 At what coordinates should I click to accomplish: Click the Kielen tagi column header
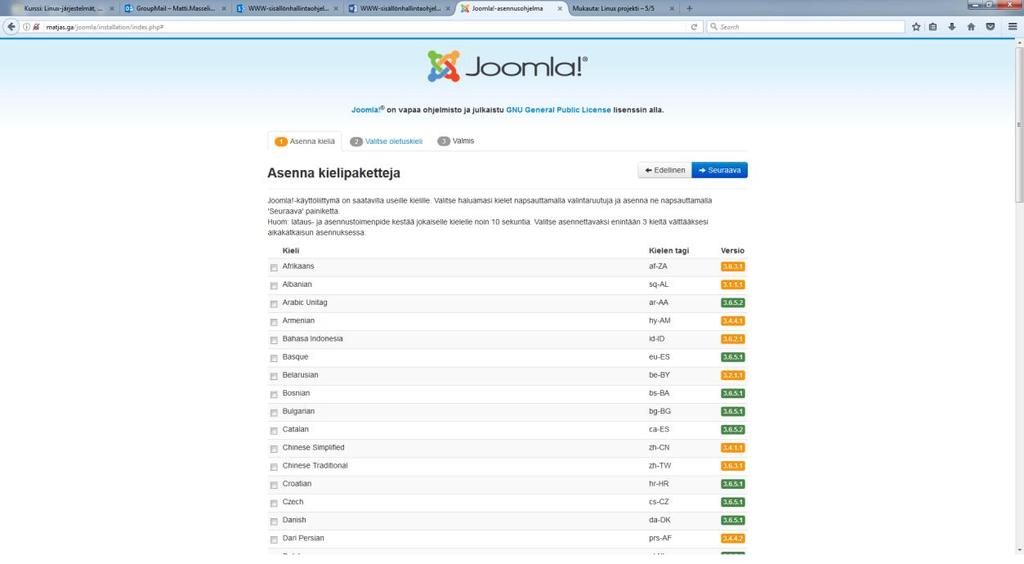pyautogui.click(x=669, y=251)
